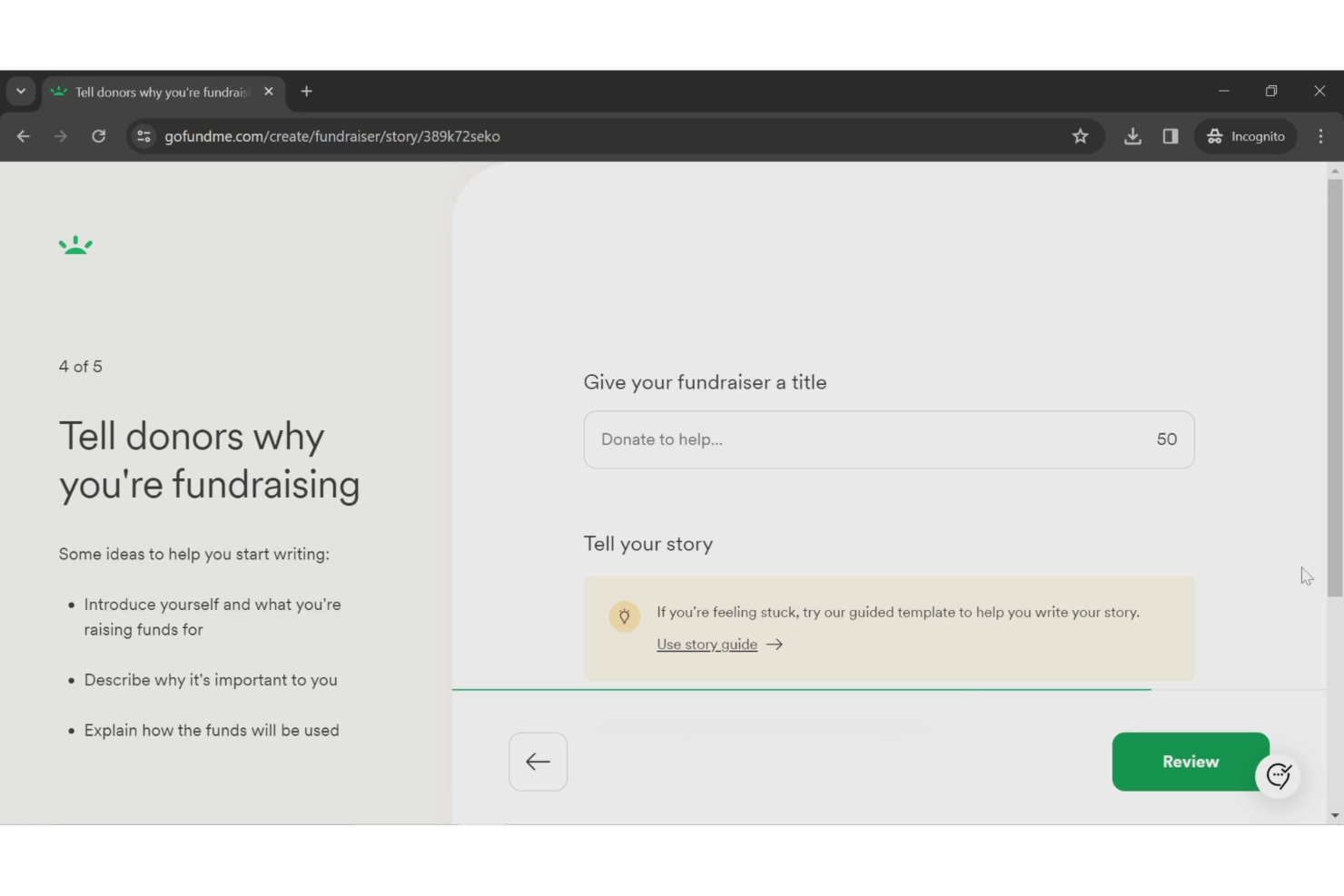Open the tab search chevron

21,91
